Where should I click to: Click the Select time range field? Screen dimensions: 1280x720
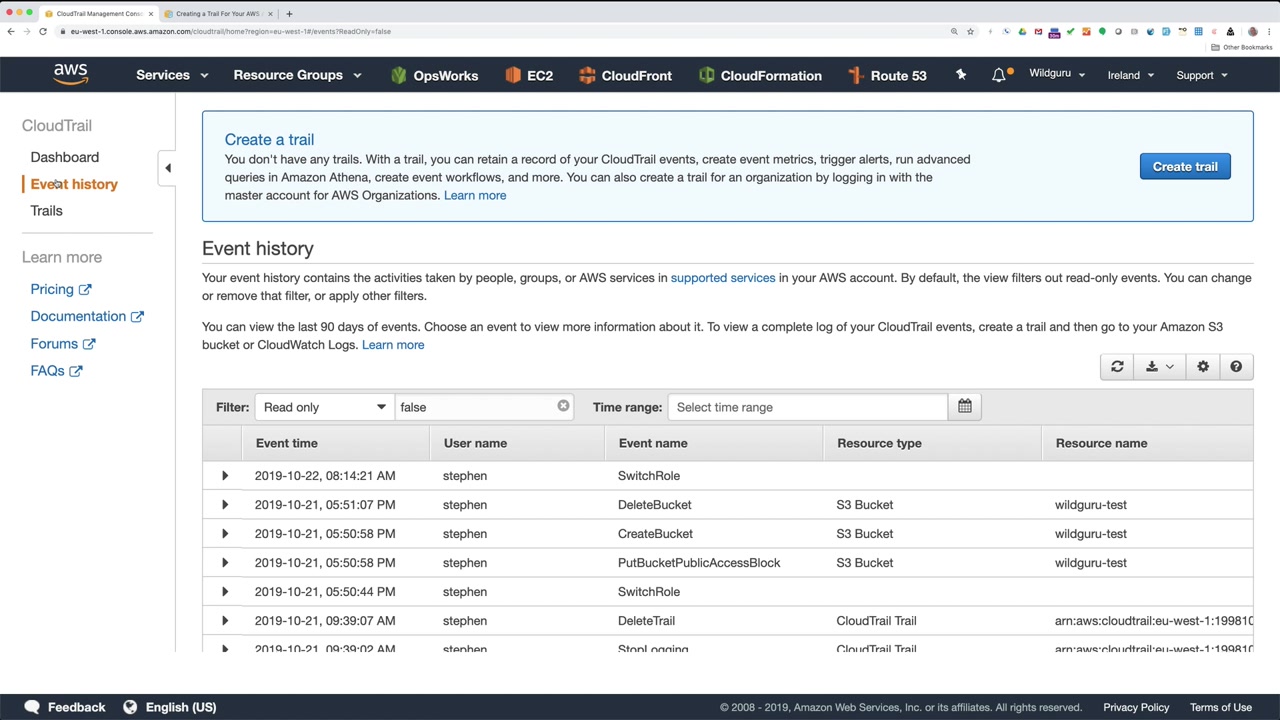coord(806,407)
